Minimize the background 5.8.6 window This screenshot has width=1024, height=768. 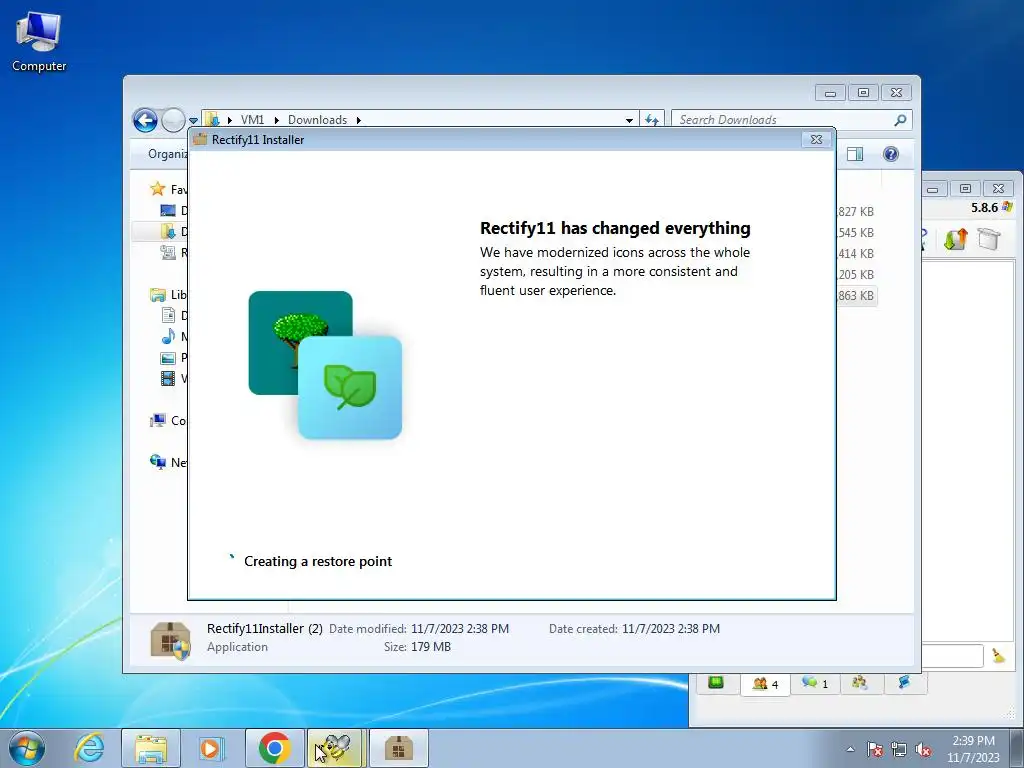click(x=934, y=189)
